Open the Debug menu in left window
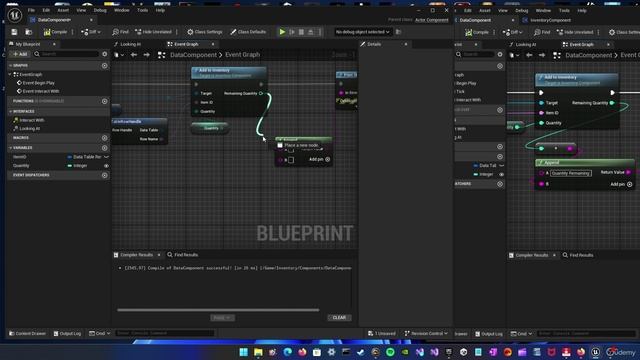This screenshot has height=360, width=640. point(100,10)
